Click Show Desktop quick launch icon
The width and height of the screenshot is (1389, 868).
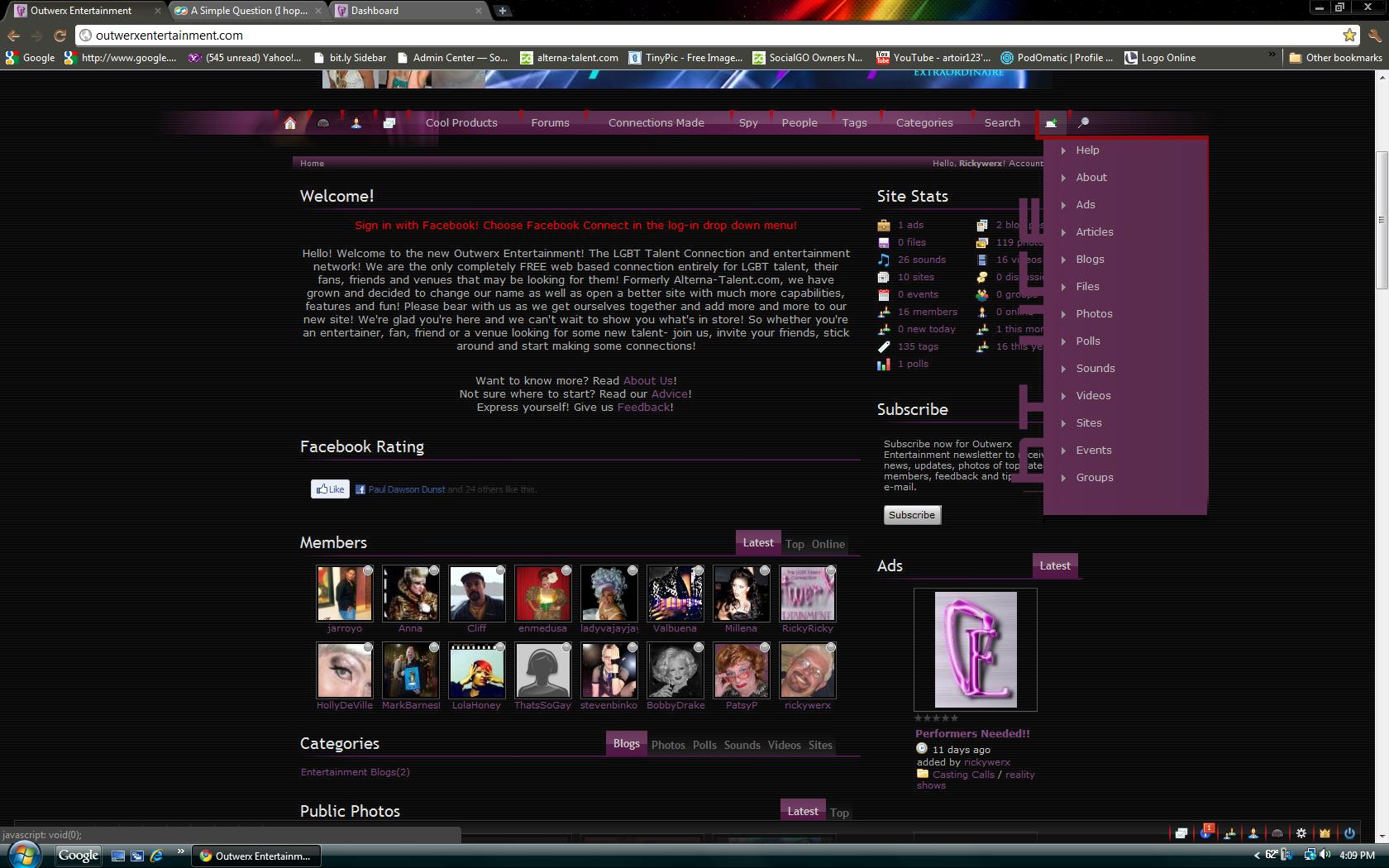tap(118, 856)
